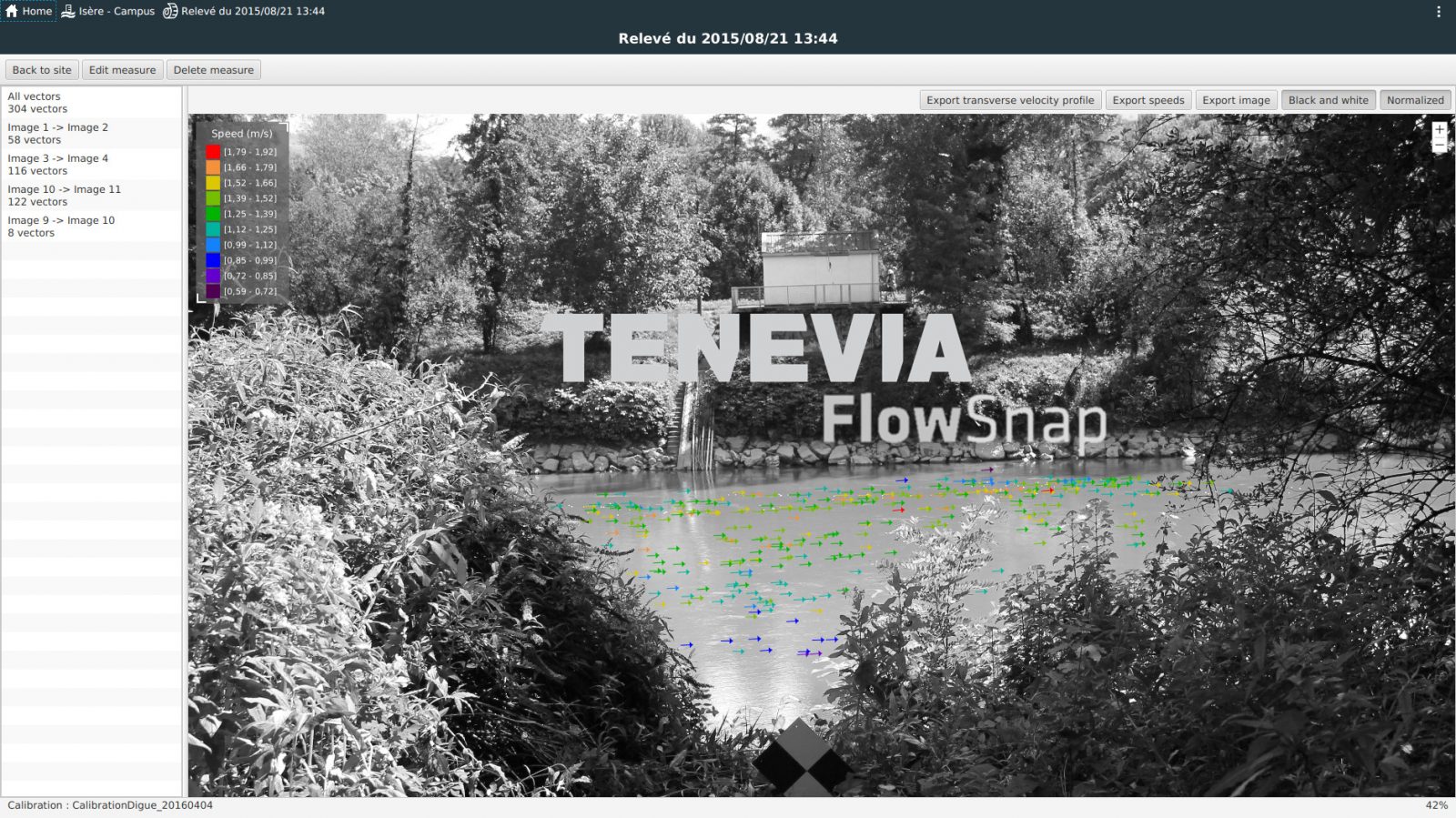Screen dimensions: 1456x818
Task: Click blue 0.85-0.99 speed swatch
Action: pos(213,260)
